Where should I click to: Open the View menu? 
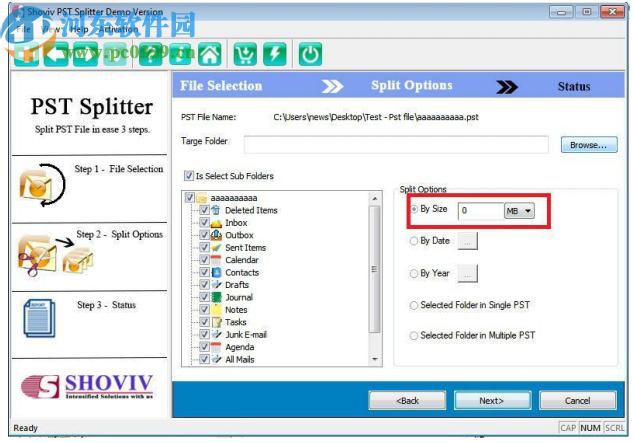[x=50, y=29]
